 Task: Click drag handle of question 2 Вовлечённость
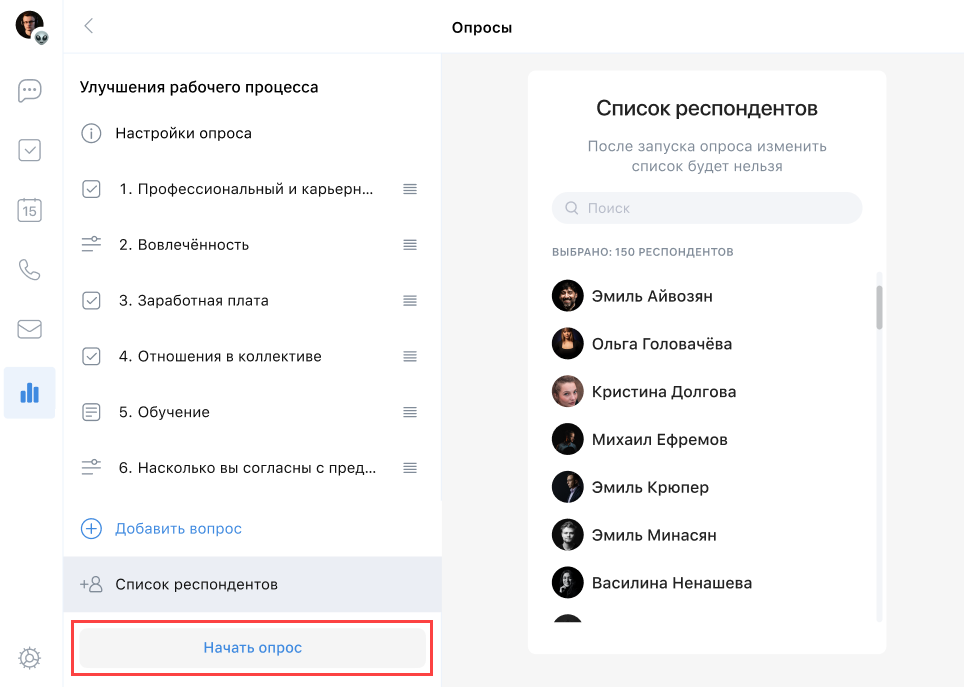point(410,245)
